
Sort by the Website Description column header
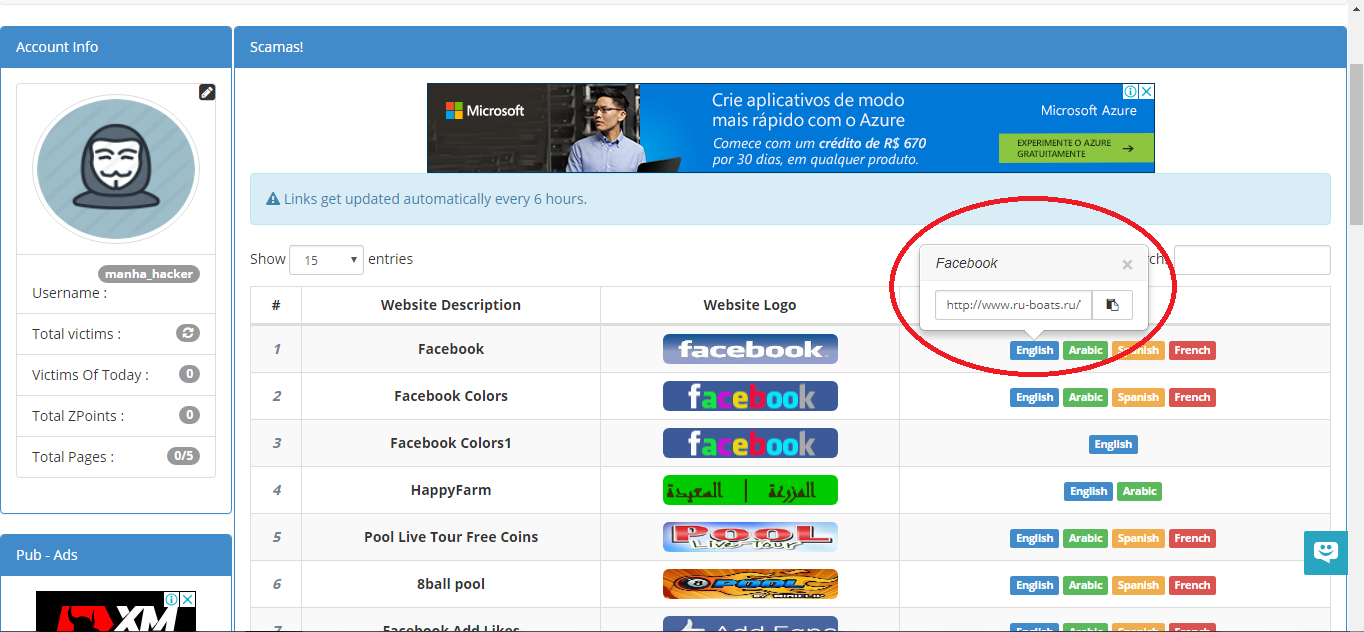[451, 305]
